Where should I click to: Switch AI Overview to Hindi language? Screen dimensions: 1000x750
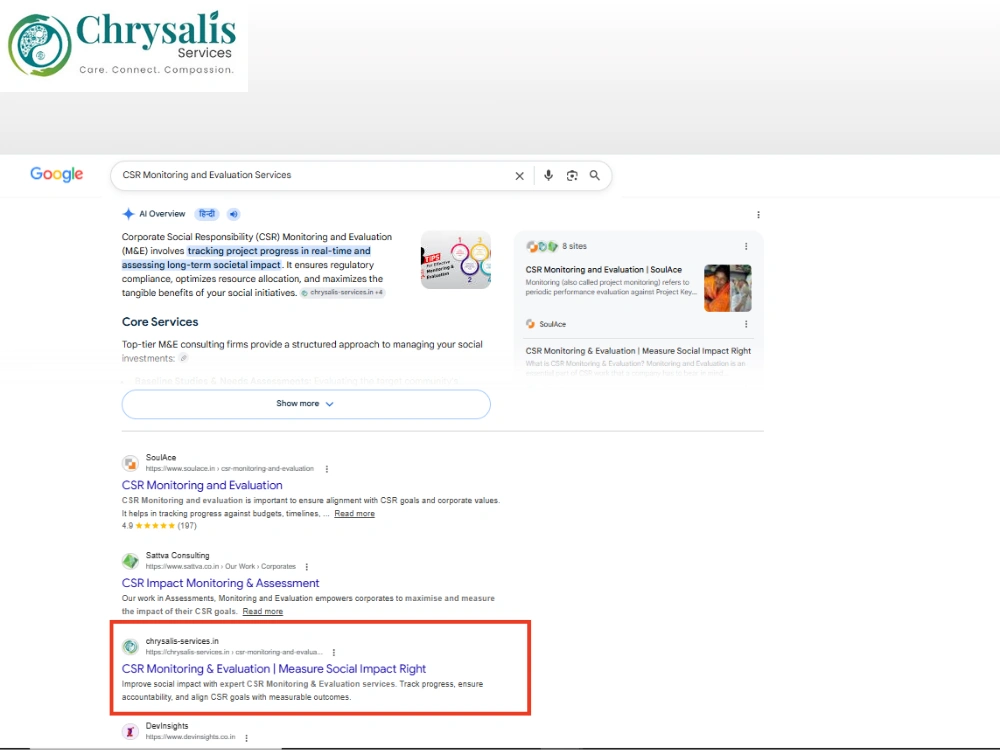tap(207, 214)
